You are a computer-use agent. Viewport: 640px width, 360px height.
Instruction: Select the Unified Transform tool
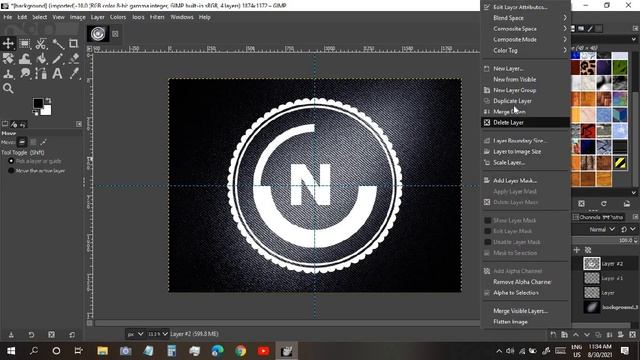(x=8, y=58)
